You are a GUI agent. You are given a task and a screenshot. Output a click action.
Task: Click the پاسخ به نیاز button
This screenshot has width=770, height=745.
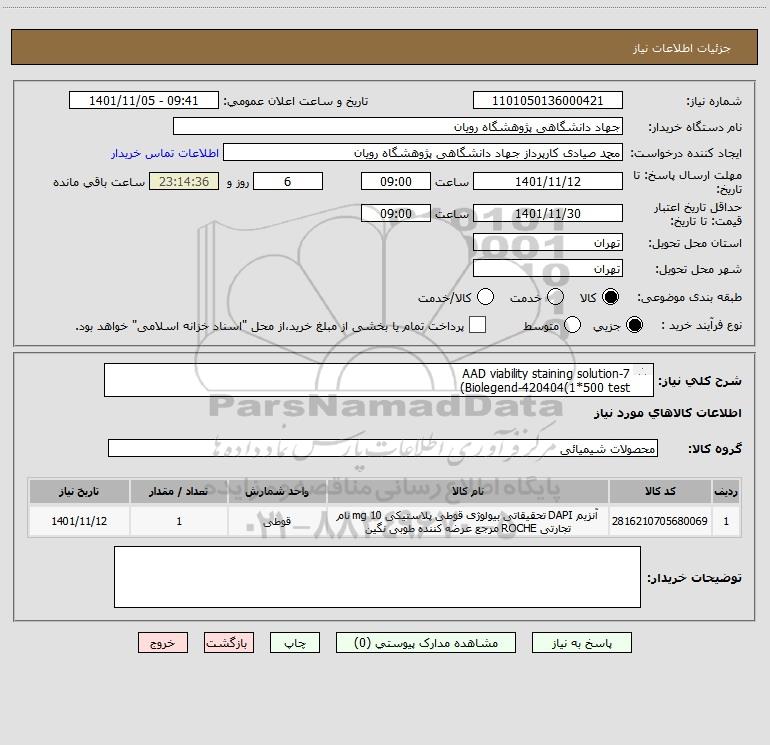tap(582, 643)
